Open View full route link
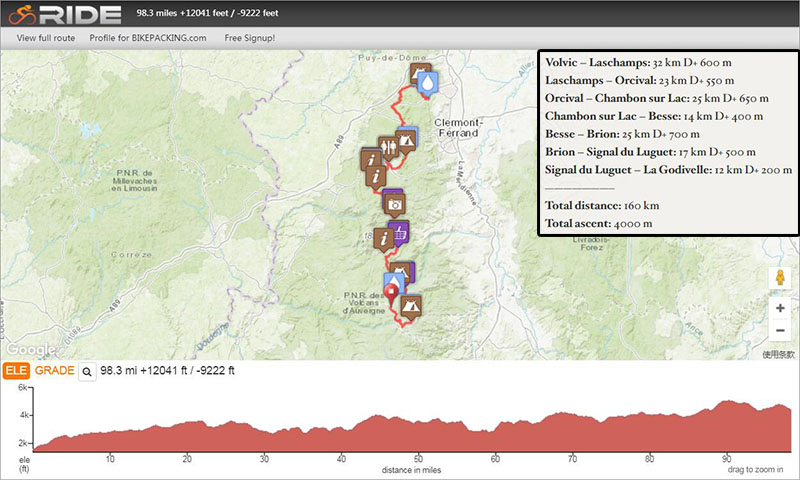The image size is (800, 480). click(46, 38)
